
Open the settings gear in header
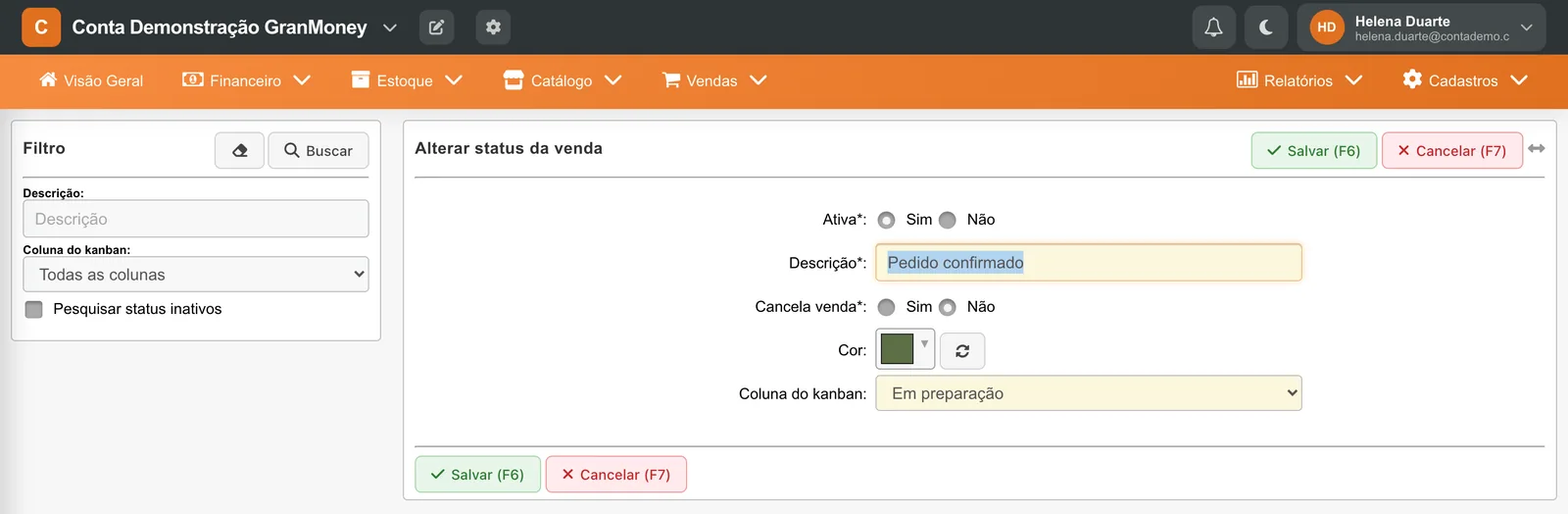[x=493, y=27]
